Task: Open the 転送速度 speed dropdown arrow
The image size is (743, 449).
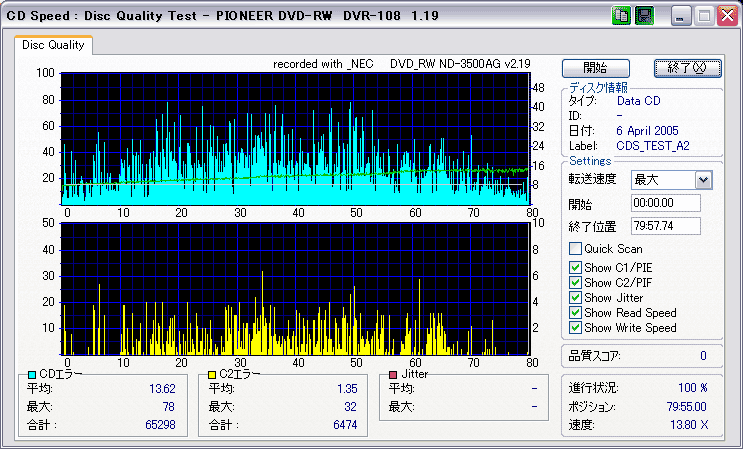Action: point(704,180)
